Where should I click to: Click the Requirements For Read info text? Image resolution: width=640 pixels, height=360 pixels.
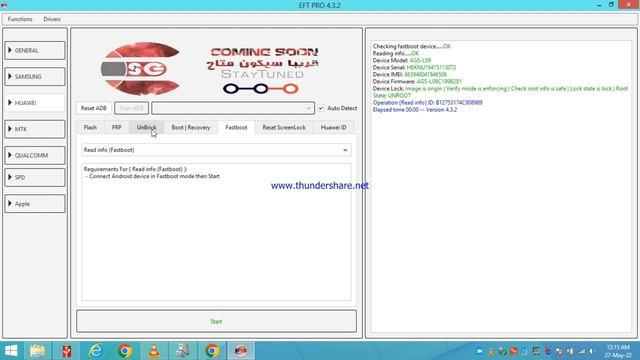point(135,169)
